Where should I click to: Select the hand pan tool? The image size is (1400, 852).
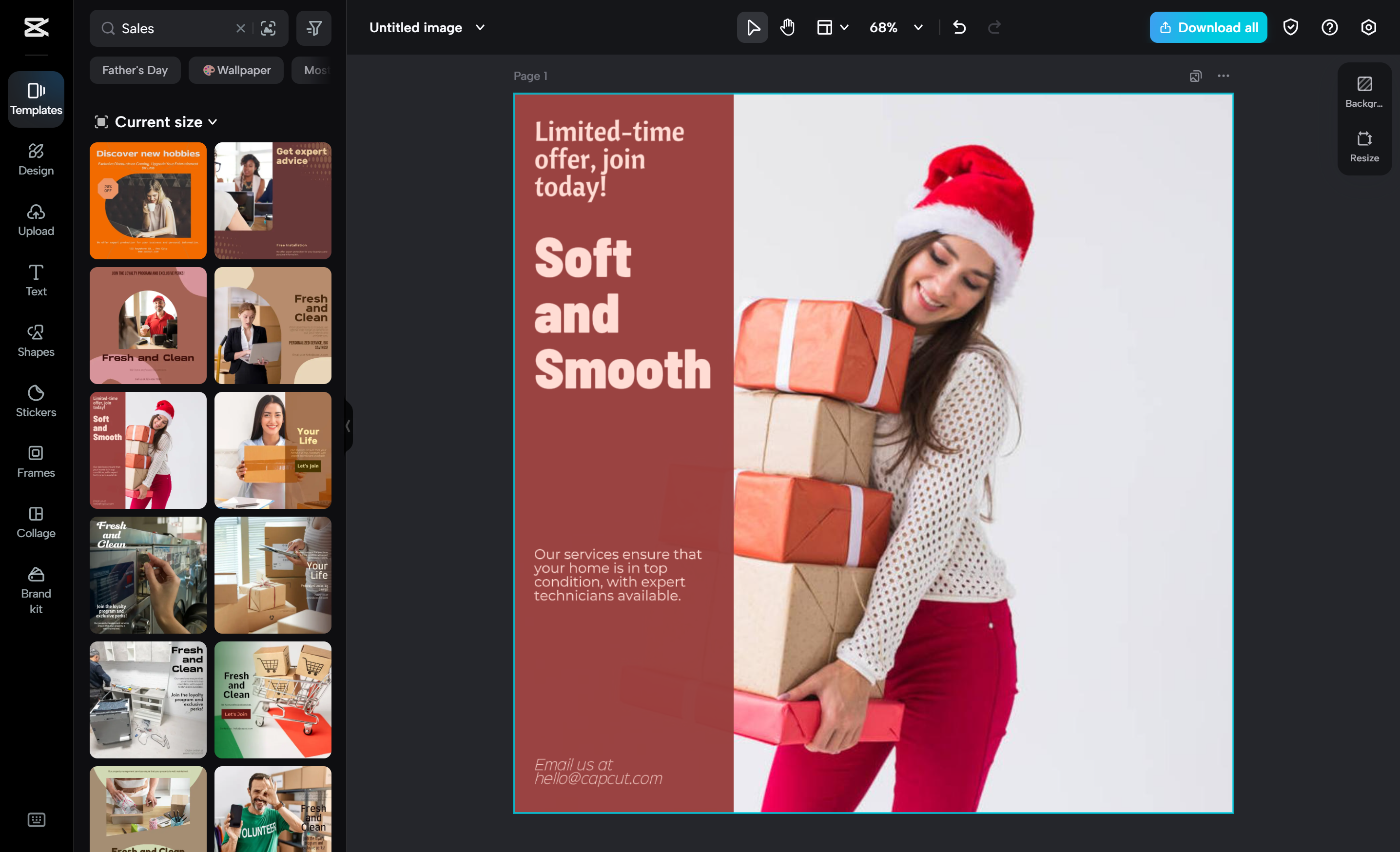(788, 27)
